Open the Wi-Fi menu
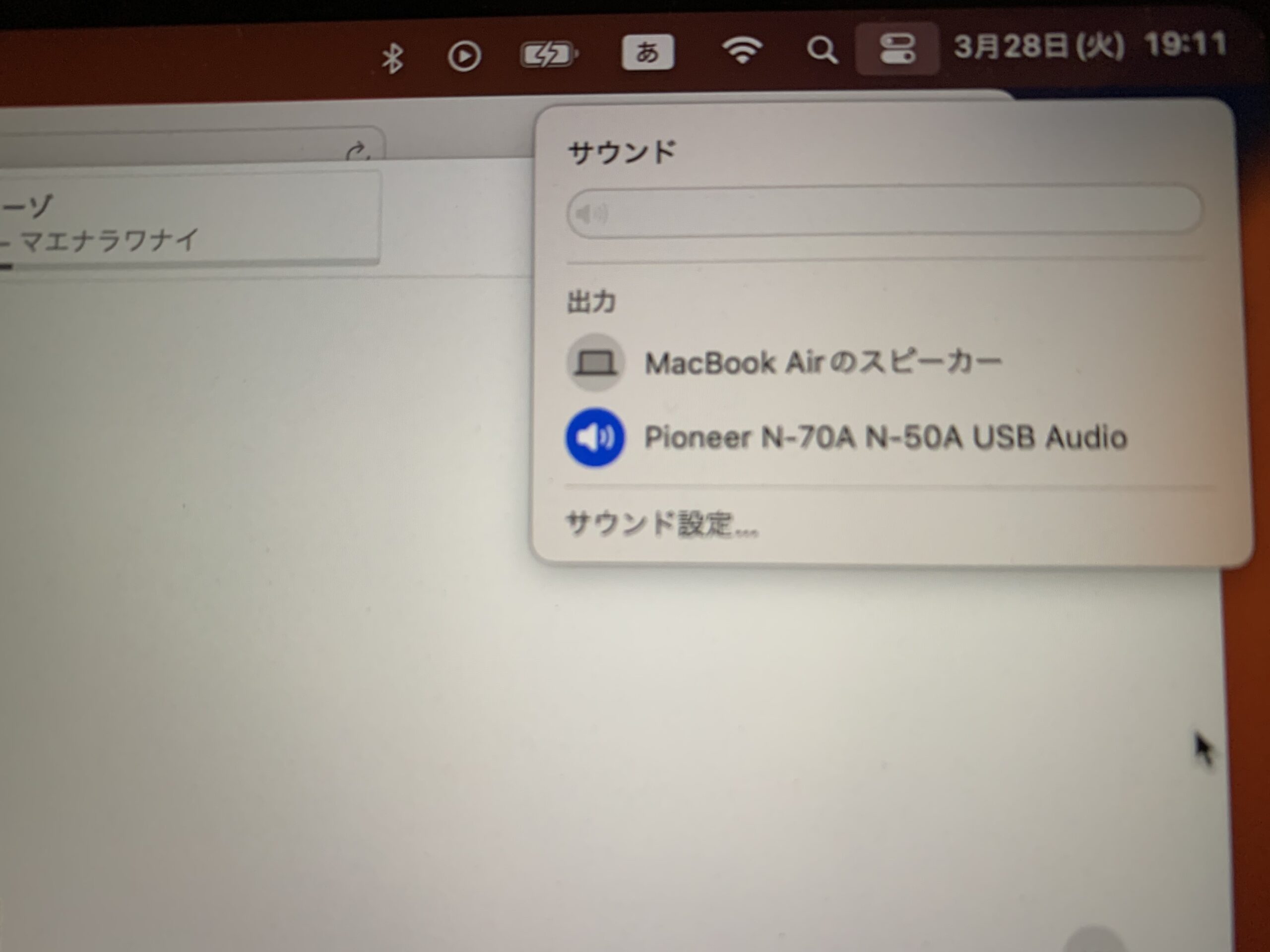The height and width of the screenshot is (952, 1270). tap(742, 51)
